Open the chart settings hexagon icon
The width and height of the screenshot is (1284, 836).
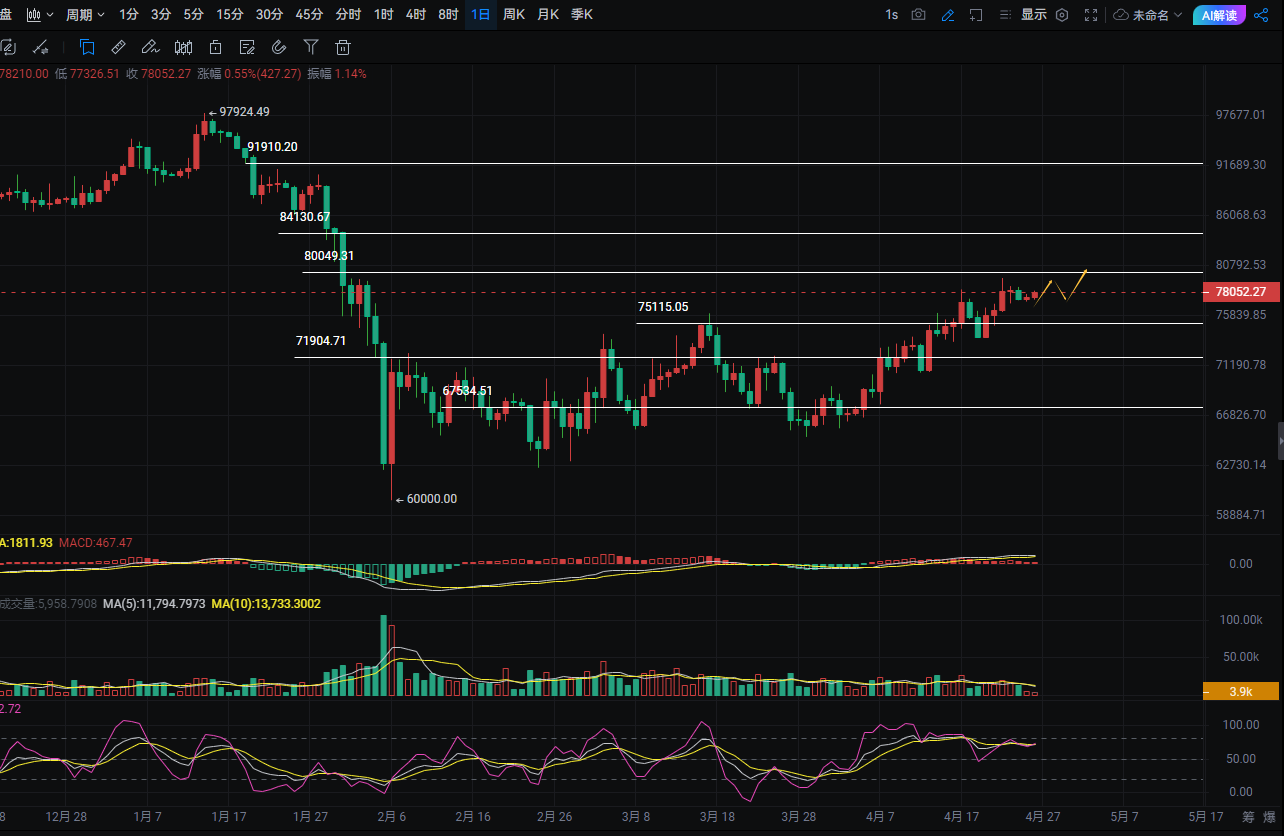1062,15
